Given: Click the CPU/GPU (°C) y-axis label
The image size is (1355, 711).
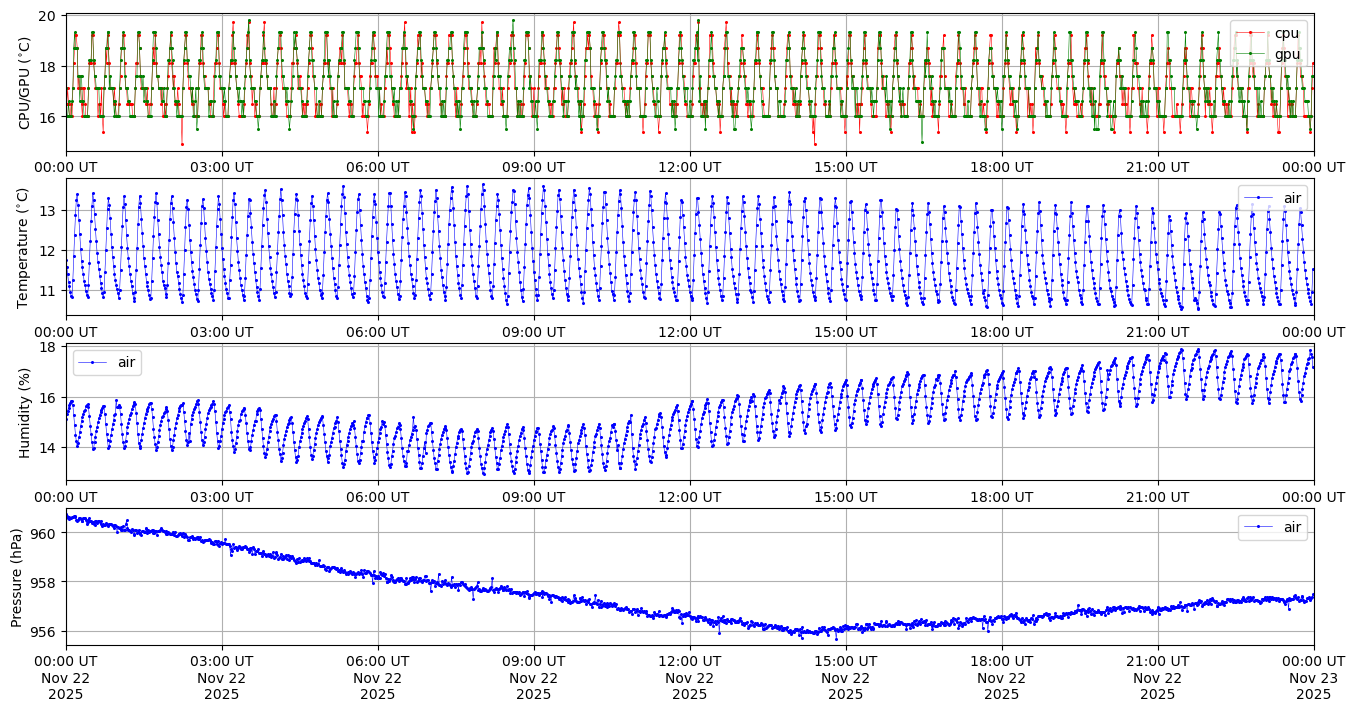Looking at the screenshot, I should point(25,83).
